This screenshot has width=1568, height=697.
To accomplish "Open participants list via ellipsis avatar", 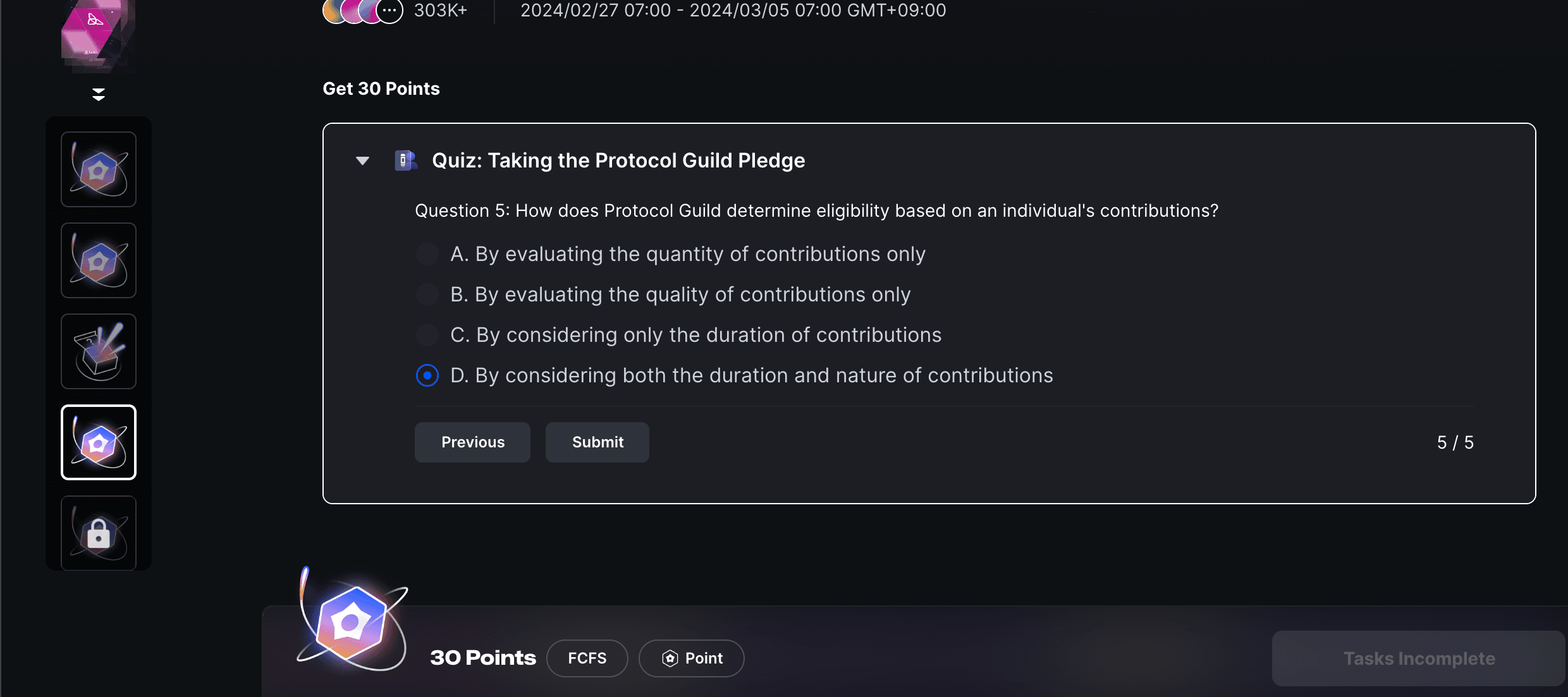I will point(389,11).
